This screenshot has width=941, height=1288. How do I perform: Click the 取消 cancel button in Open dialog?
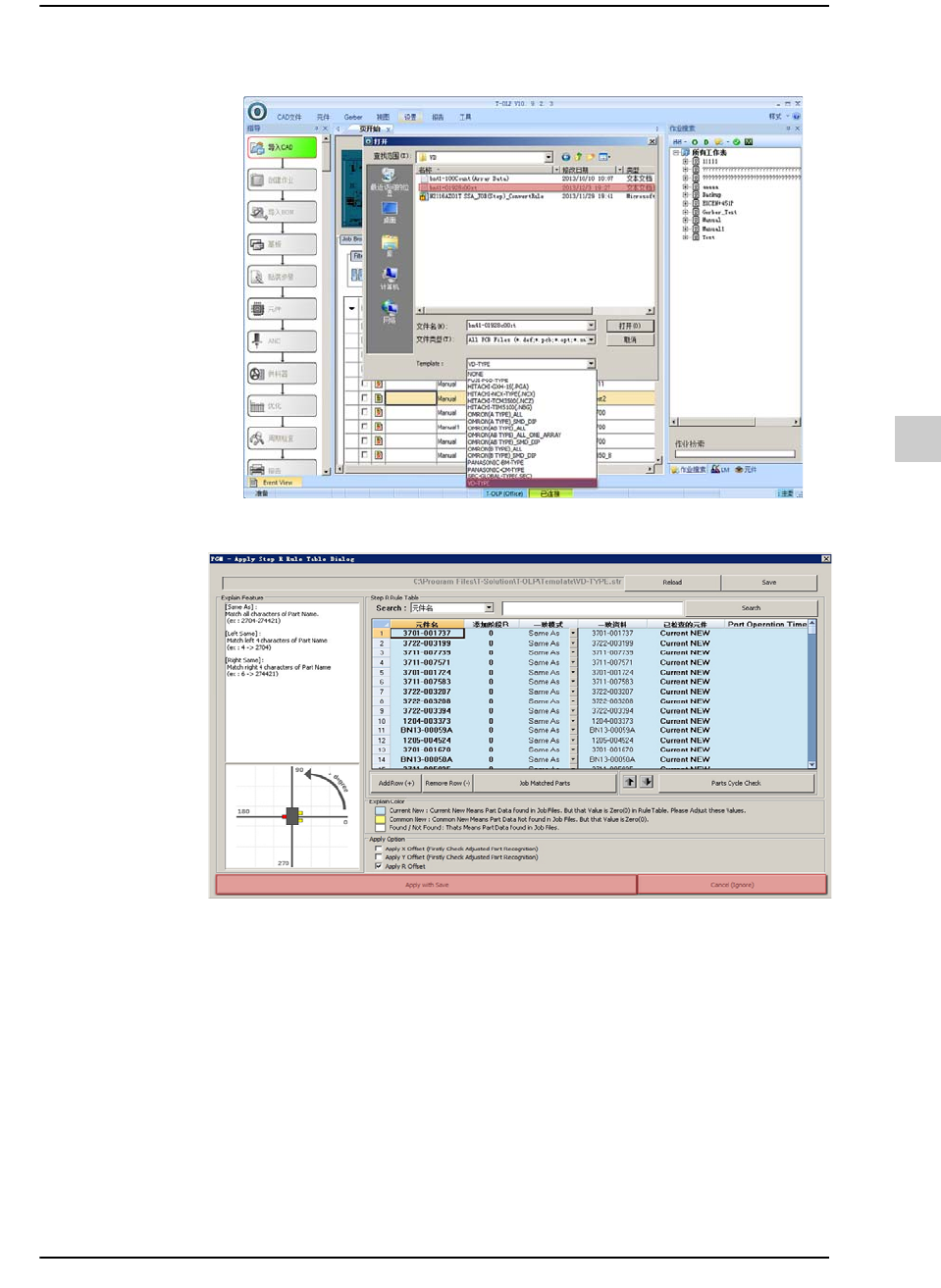point(630,339)
